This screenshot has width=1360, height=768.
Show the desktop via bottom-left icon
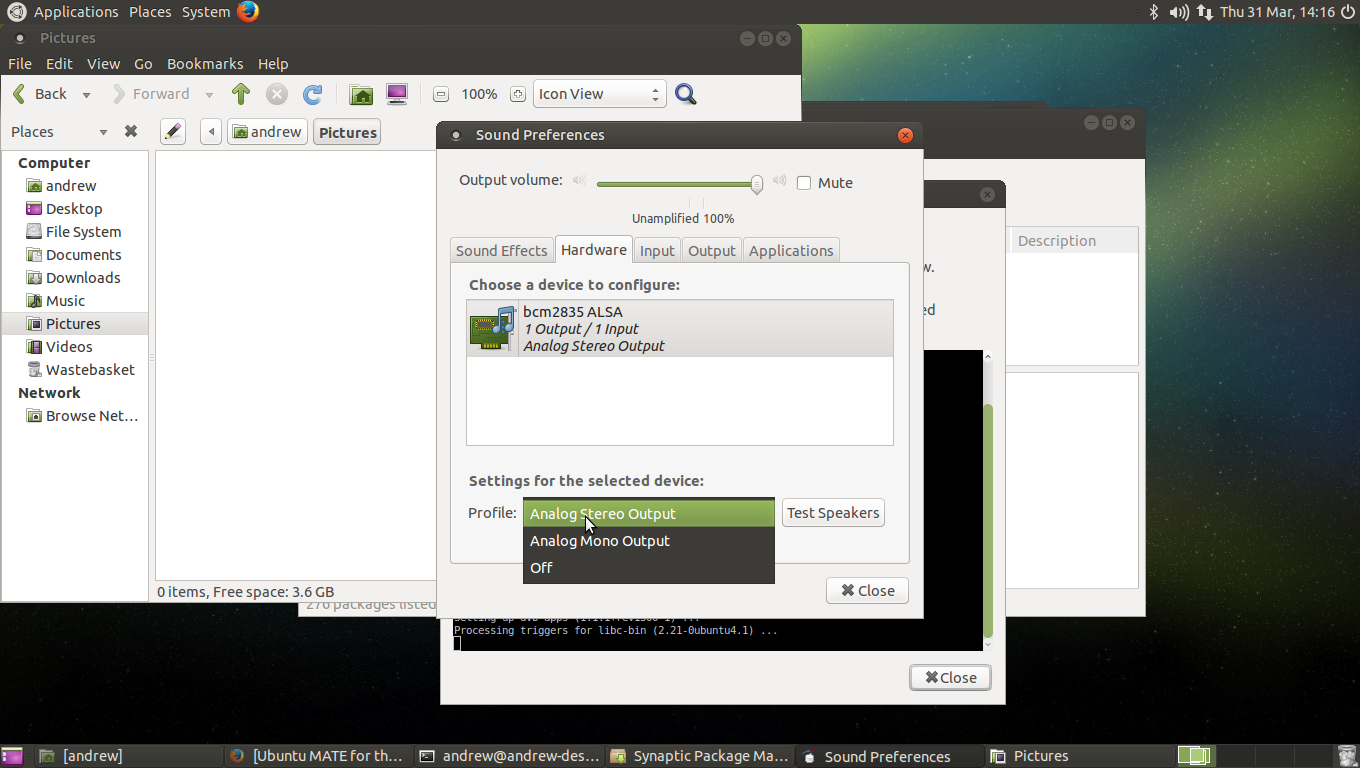[13, 756]
